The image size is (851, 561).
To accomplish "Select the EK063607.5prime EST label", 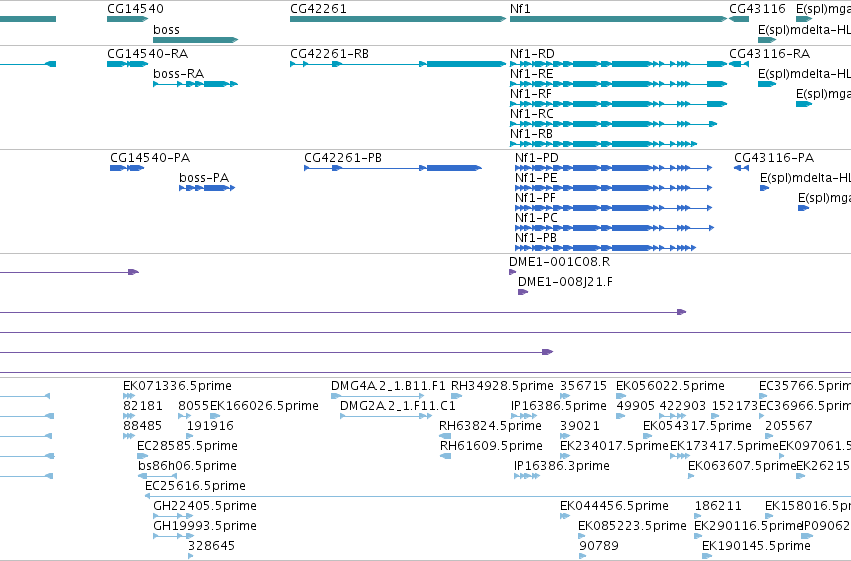I will 742,466.
